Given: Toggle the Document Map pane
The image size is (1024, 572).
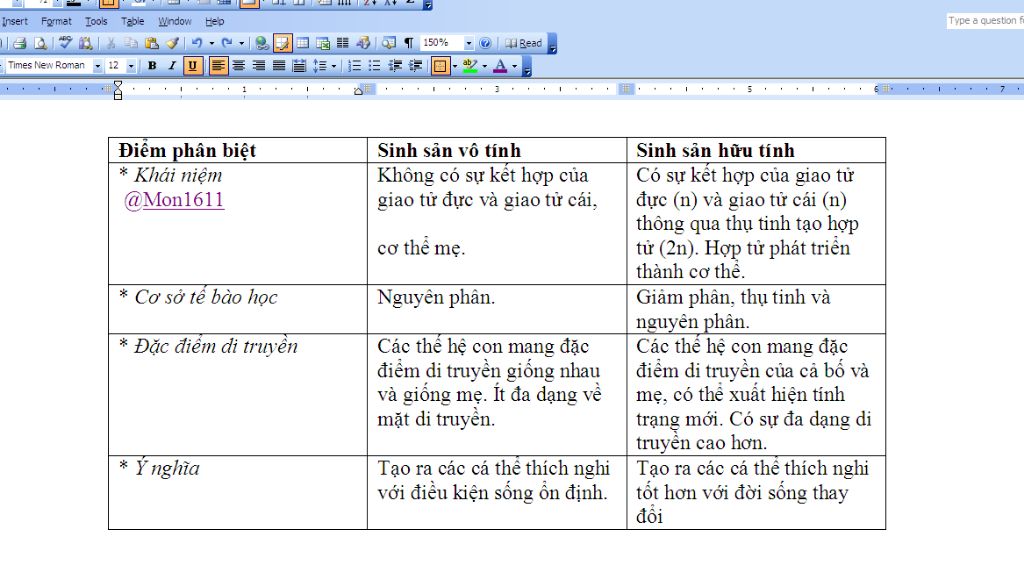Looking at the screenshot, I should (389, 43).
